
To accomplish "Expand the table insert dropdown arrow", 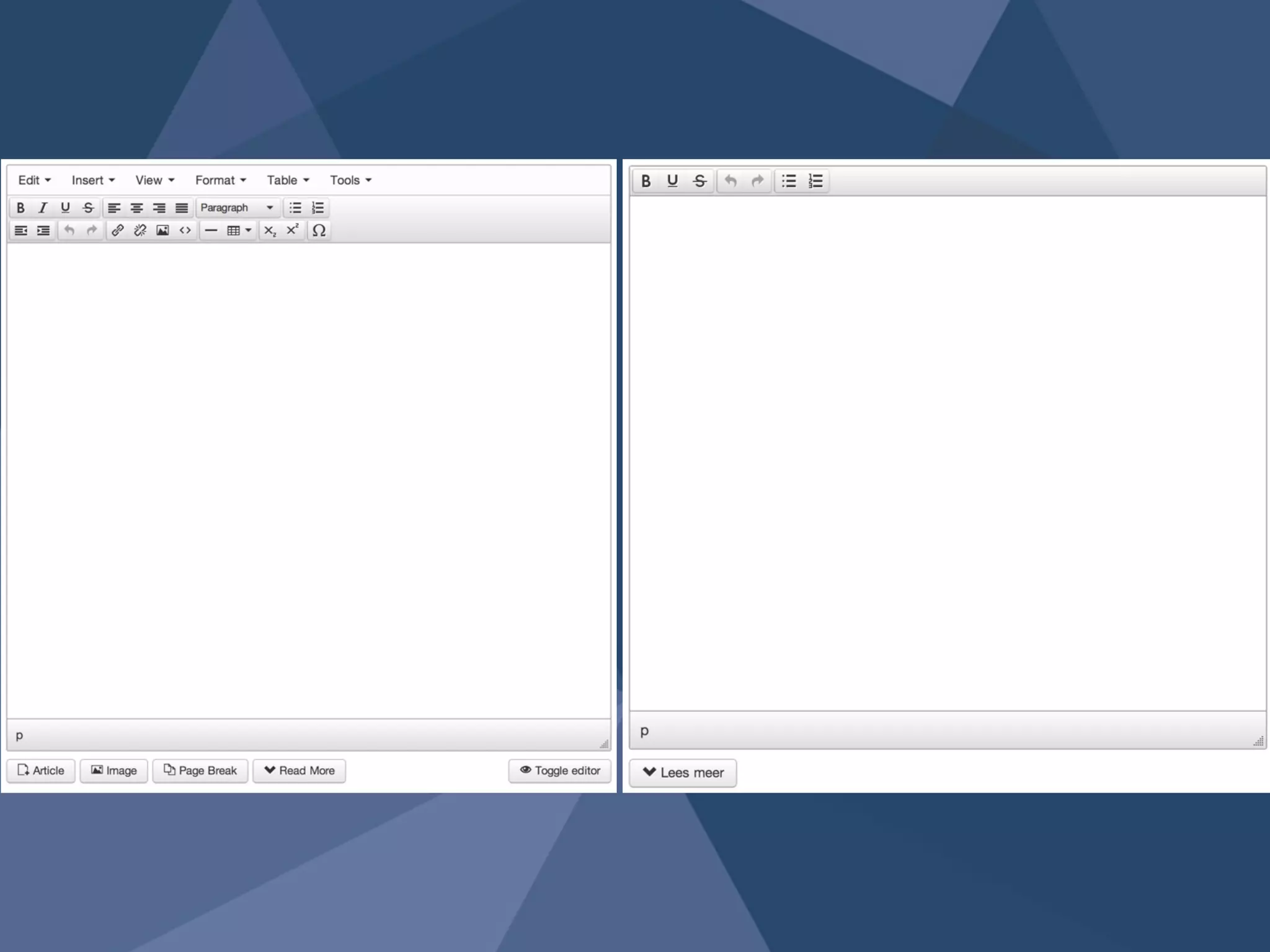I will click(x=248, y=231).
